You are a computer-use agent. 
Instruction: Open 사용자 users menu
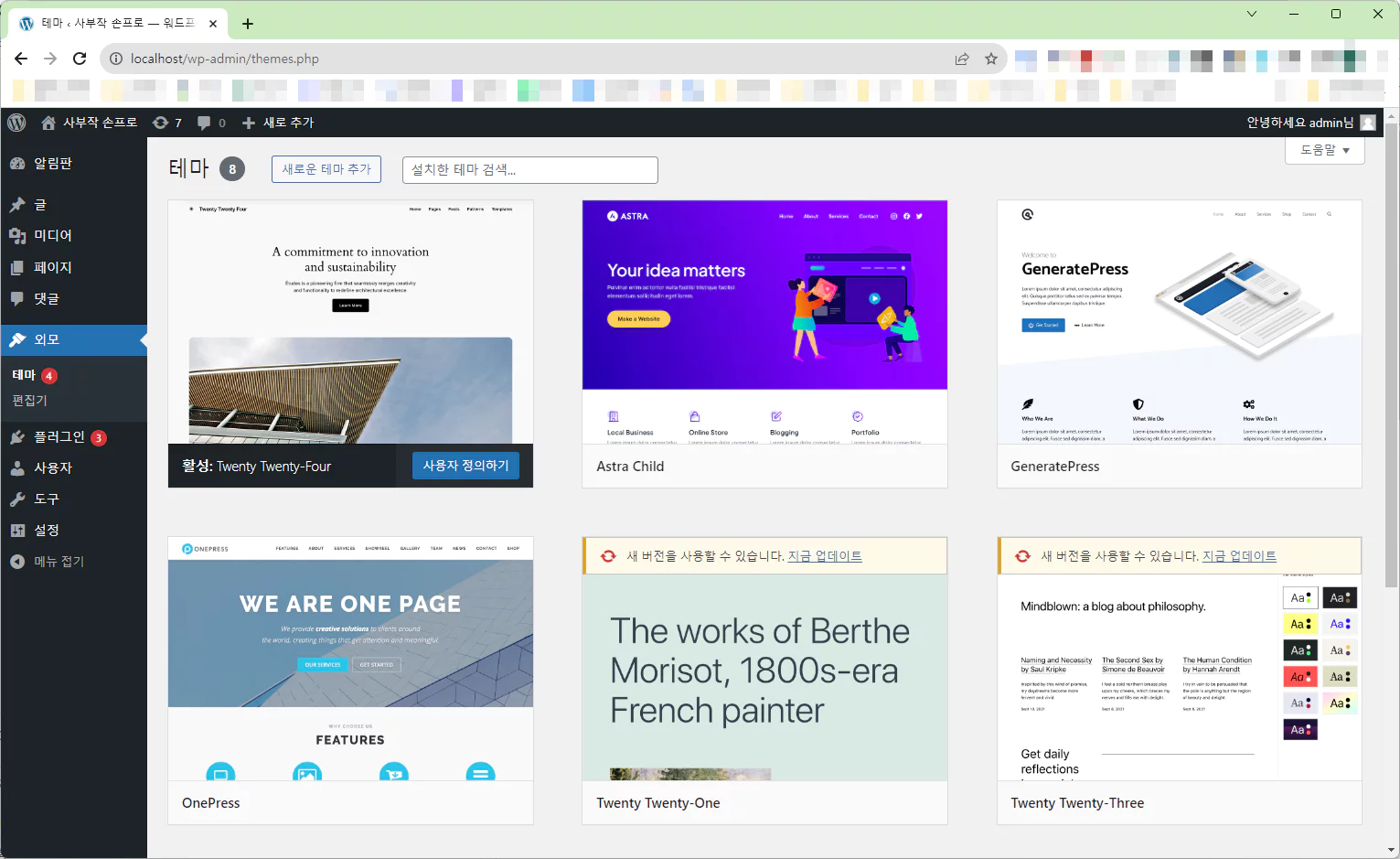73,468
